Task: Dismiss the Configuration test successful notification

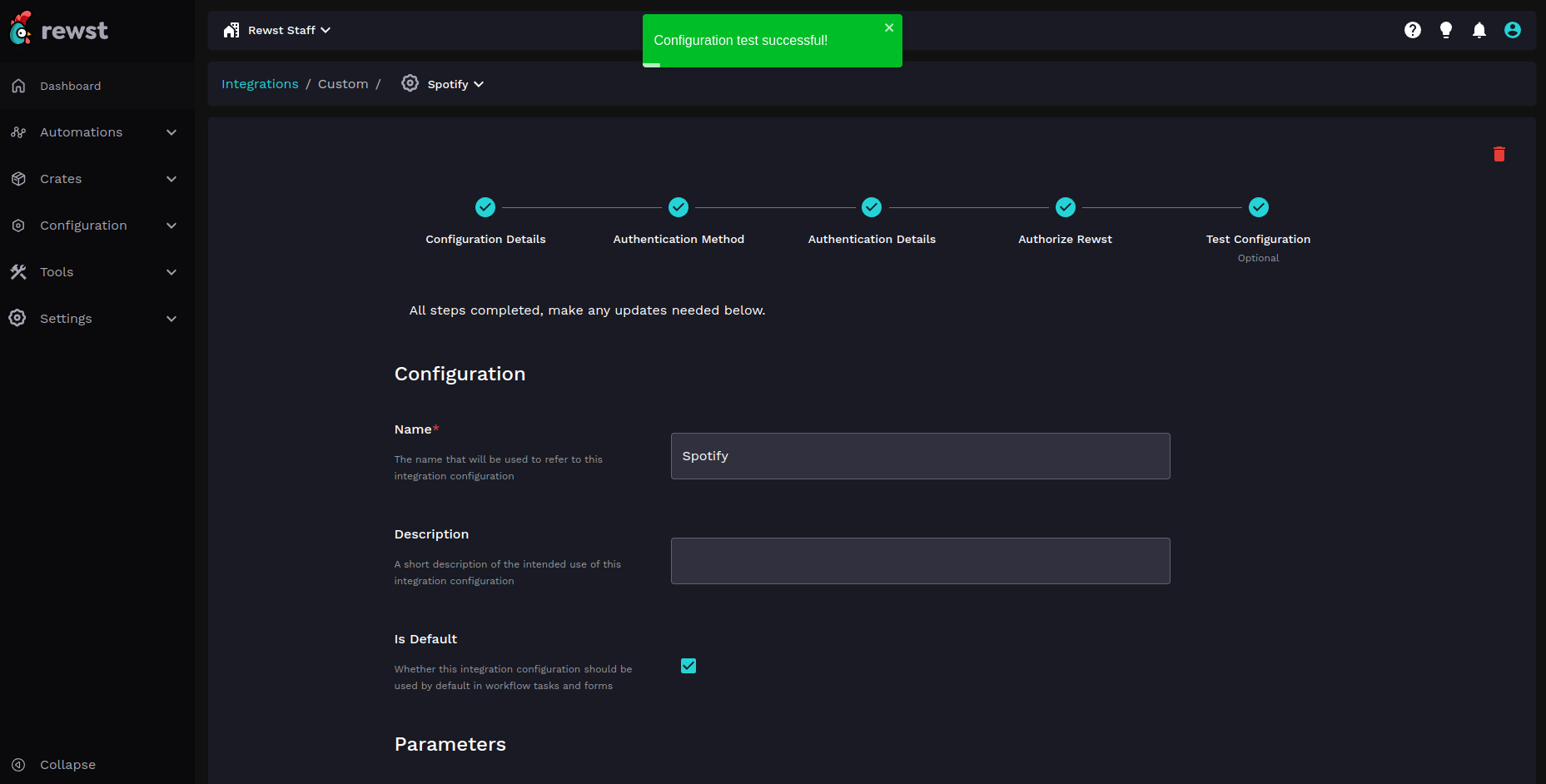Action: click(888, 27)
